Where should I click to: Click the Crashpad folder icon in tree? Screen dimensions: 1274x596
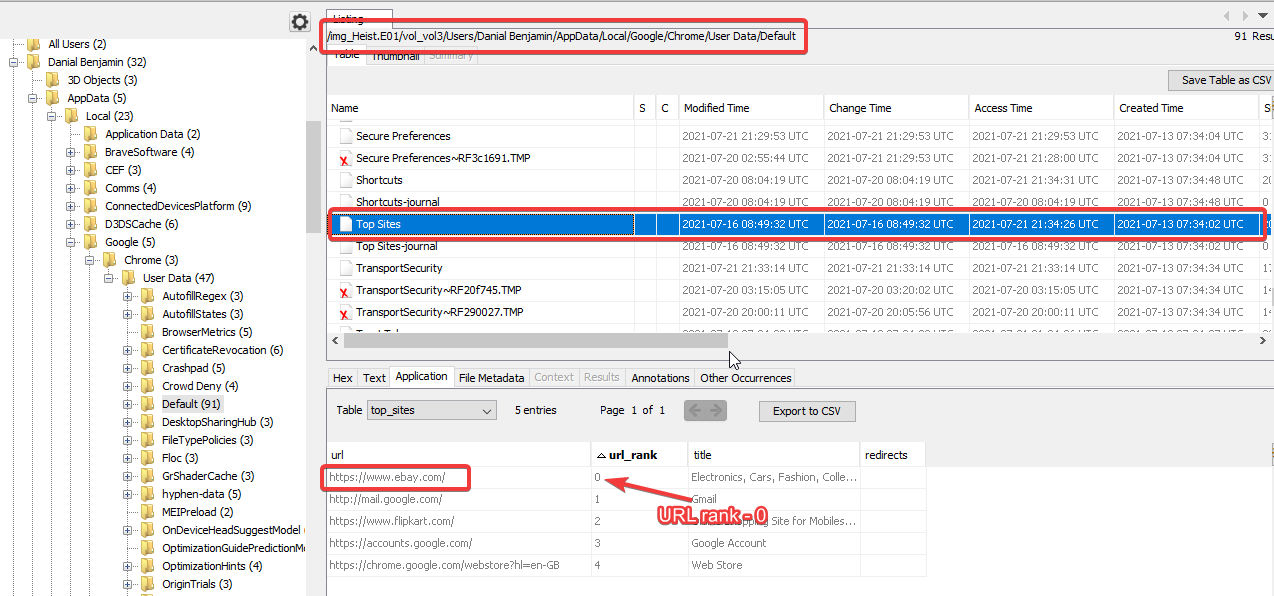[148, 368]
